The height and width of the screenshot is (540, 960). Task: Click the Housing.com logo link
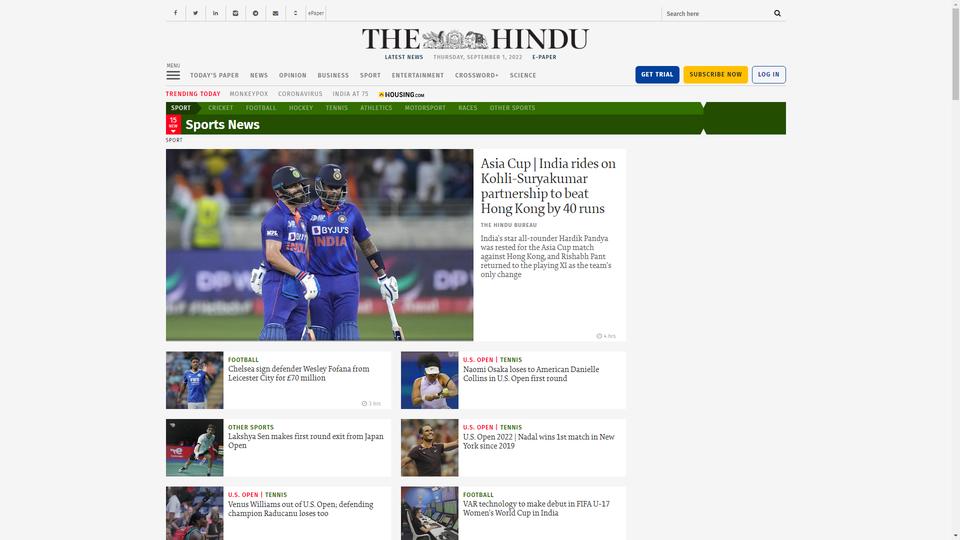point(401,94)
